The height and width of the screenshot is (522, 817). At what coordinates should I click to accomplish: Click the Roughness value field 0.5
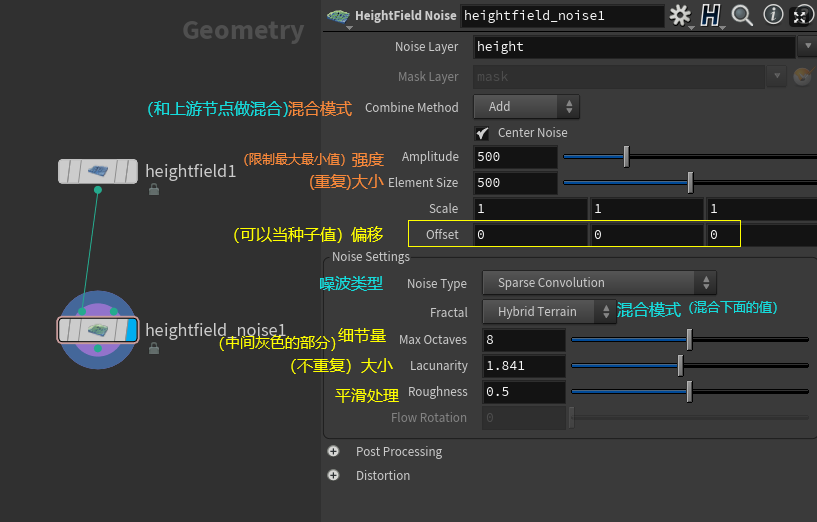pos(524,392)
